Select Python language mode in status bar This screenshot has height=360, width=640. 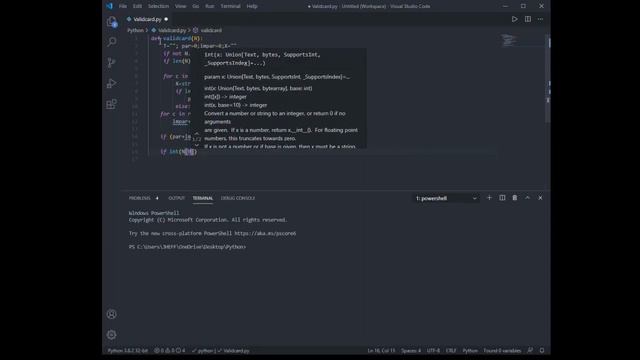click(x=470, y=351)
